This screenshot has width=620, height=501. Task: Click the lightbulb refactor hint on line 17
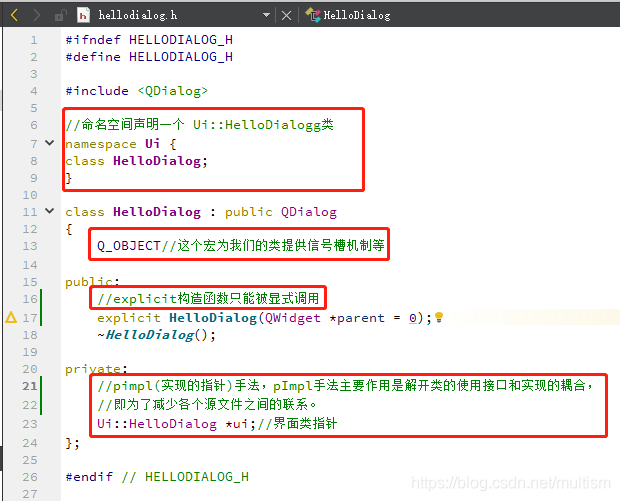click(439, 318)
